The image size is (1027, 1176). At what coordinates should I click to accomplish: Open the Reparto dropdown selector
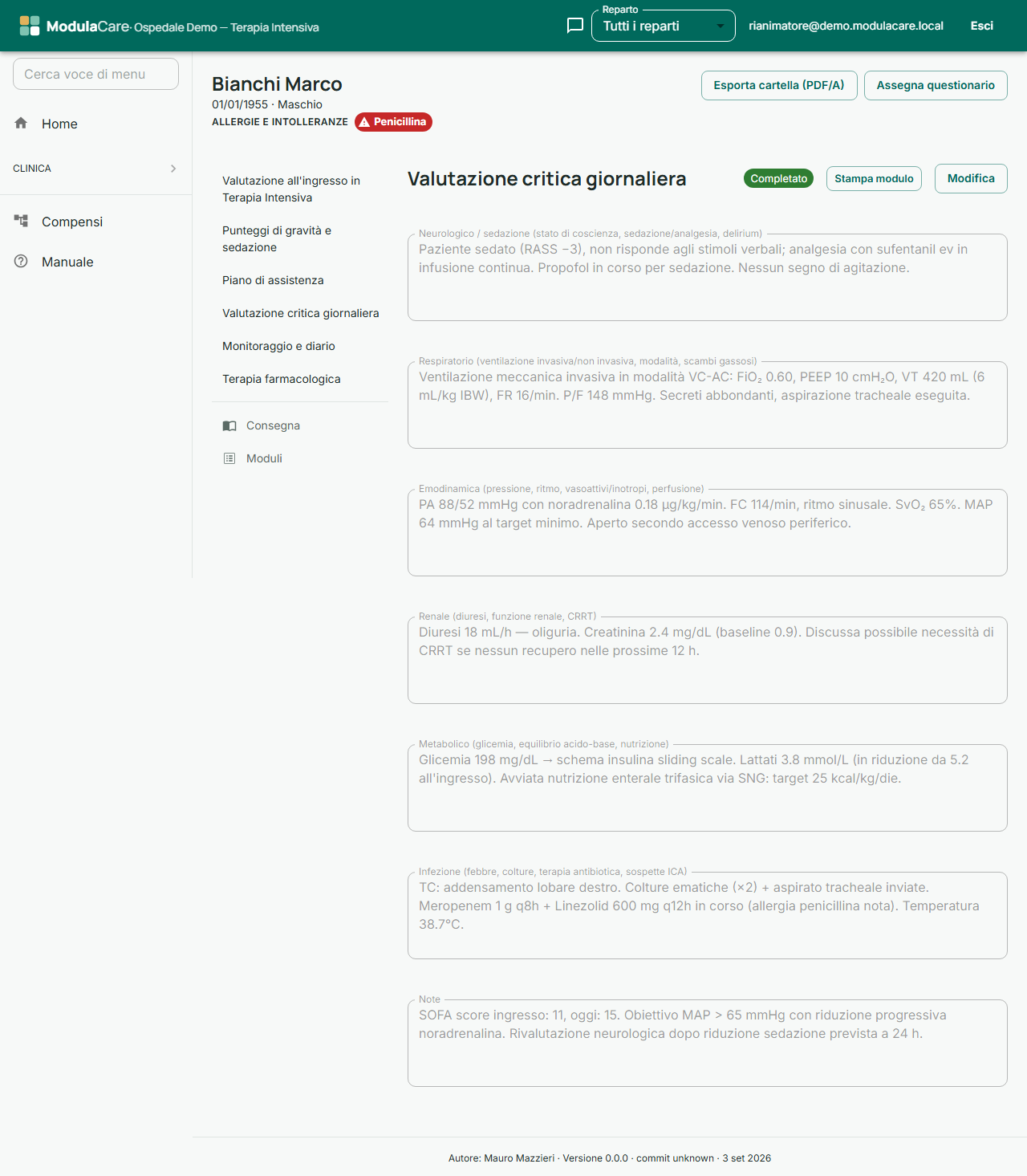[664, 26]
